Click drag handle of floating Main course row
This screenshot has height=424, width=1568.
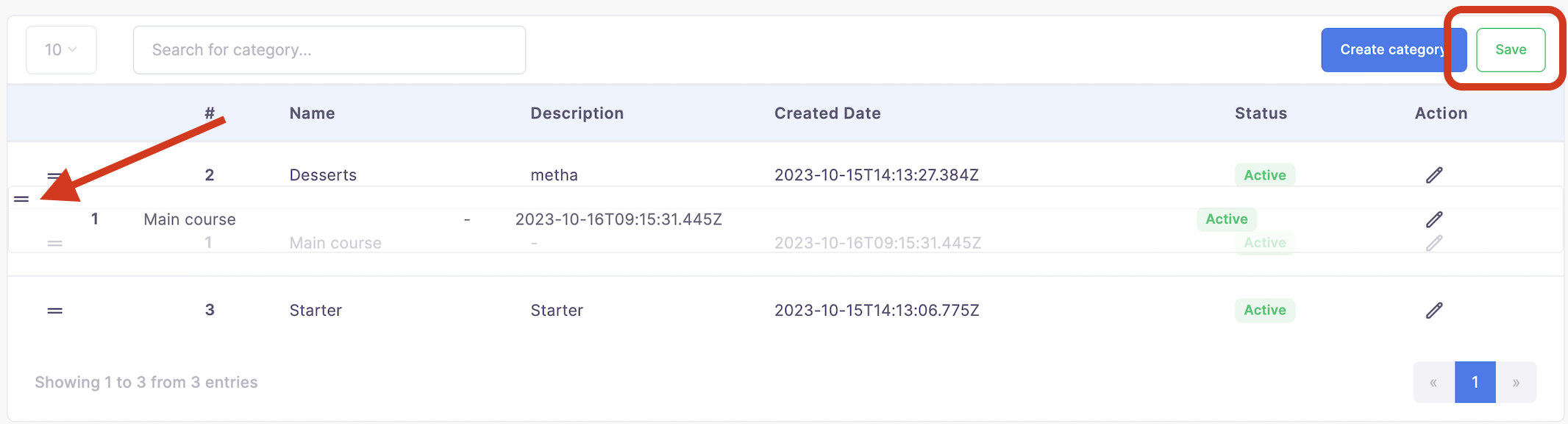click(21, 199)
